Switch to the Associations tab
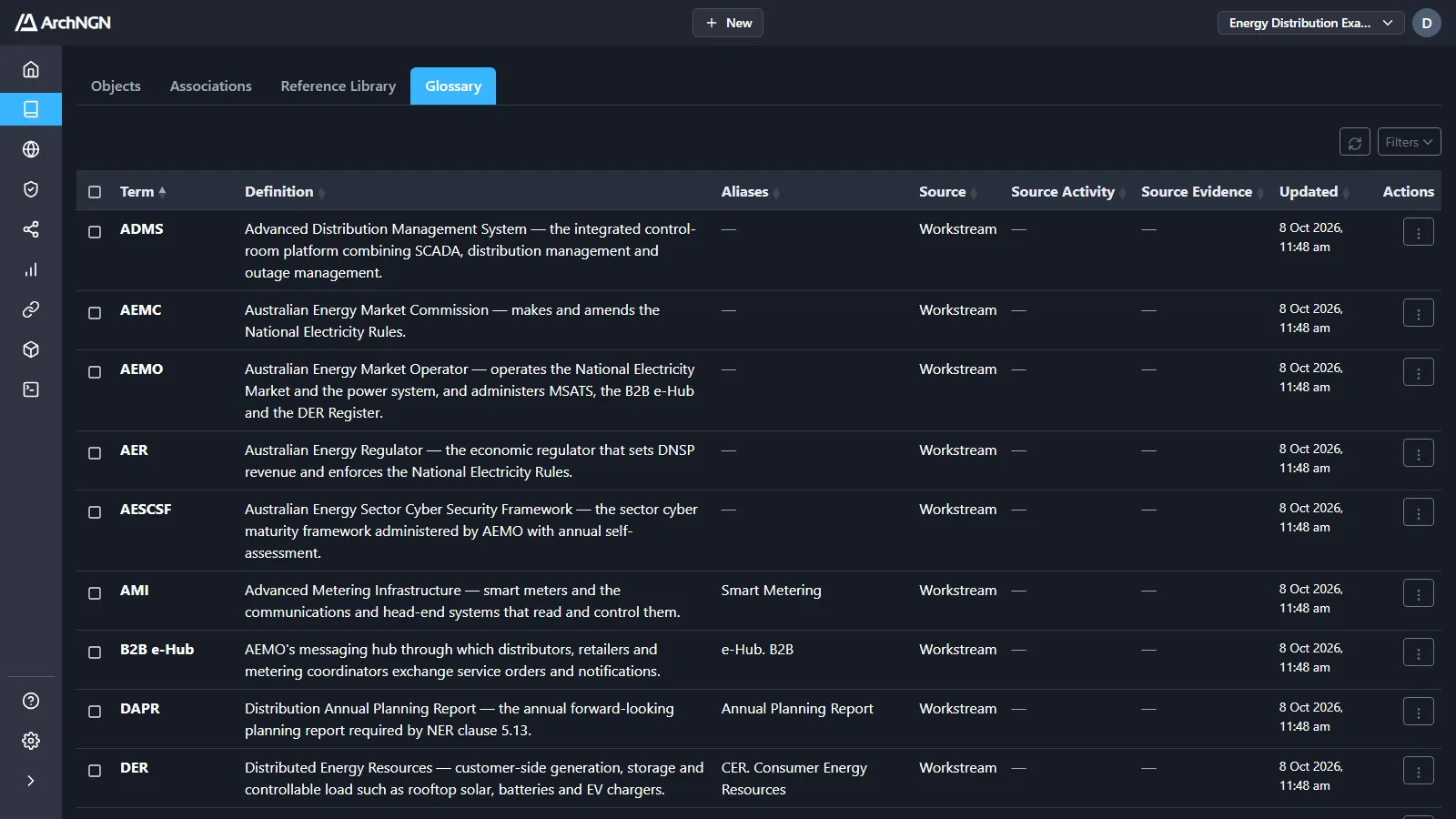This screenshot has width=1456, height=819. click(x=211, y=86)
